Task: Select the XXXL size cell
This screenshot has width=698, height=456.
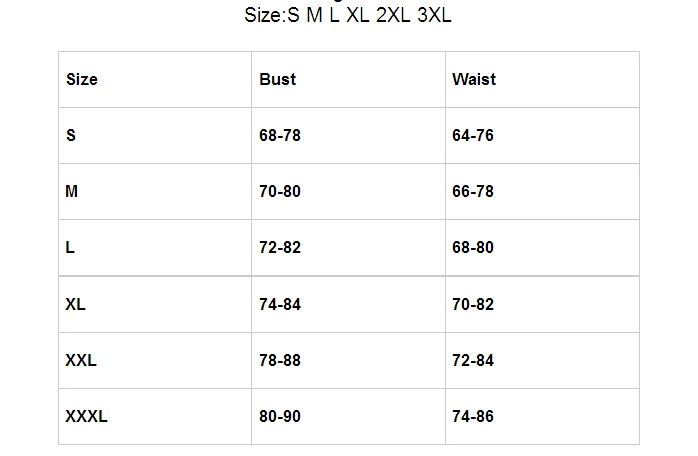Action: coord(155,416)
